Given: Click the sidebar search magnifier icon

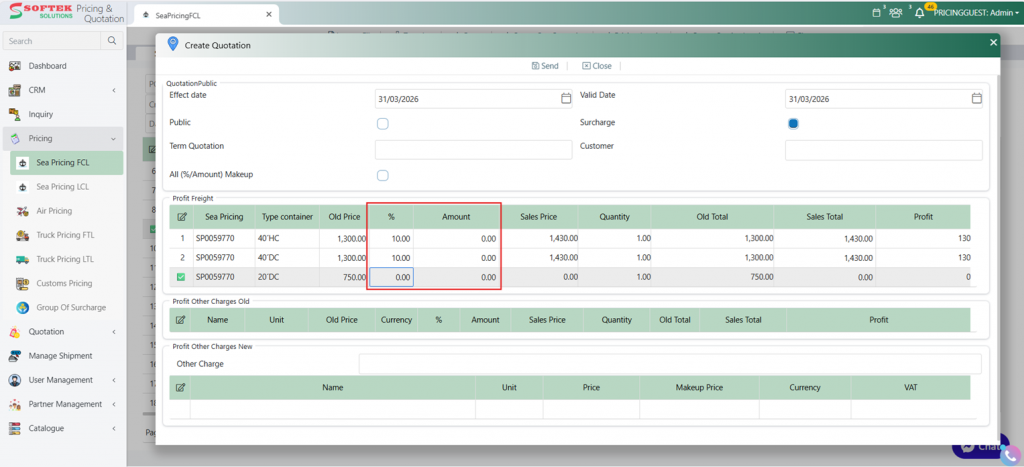Looking at the screenshot, I should point(113,41).
